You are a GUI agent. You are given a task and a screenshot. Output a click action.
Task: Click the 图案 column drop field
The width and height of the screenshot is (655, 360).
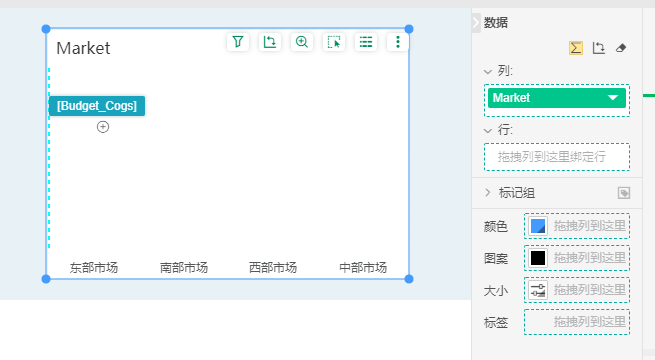point(577,258)
